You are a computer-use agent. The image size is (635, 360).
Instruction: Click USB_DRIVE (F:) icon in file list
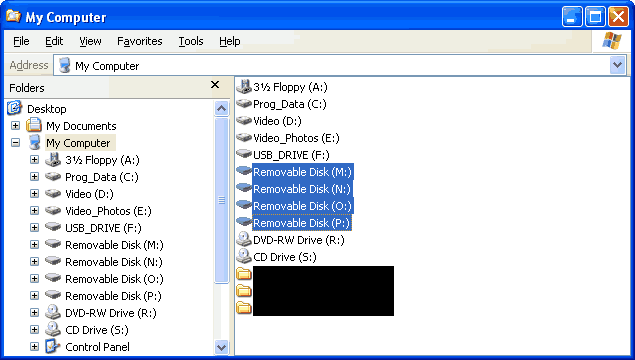pos(244,154)
